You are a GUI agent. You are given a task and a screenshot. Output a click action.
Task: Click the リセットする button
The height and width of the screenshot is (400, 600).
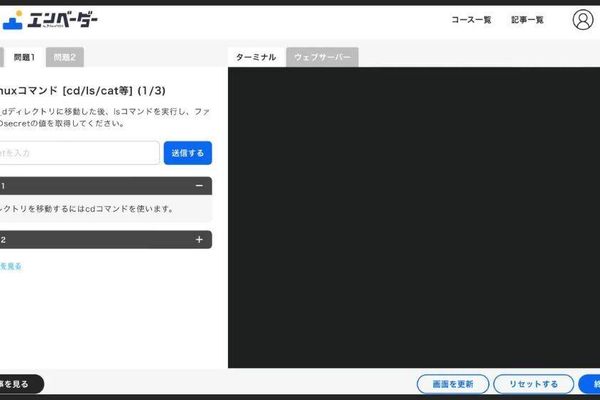[x=533, y=384]
